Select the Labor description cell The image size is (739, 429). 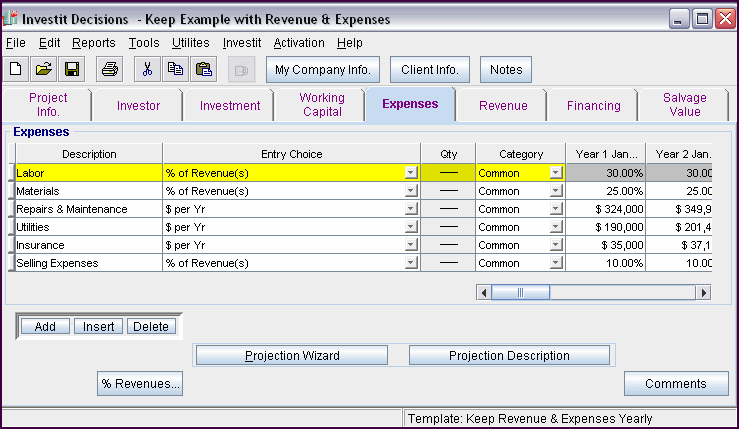pyautogui.click(x=89, y=173)
